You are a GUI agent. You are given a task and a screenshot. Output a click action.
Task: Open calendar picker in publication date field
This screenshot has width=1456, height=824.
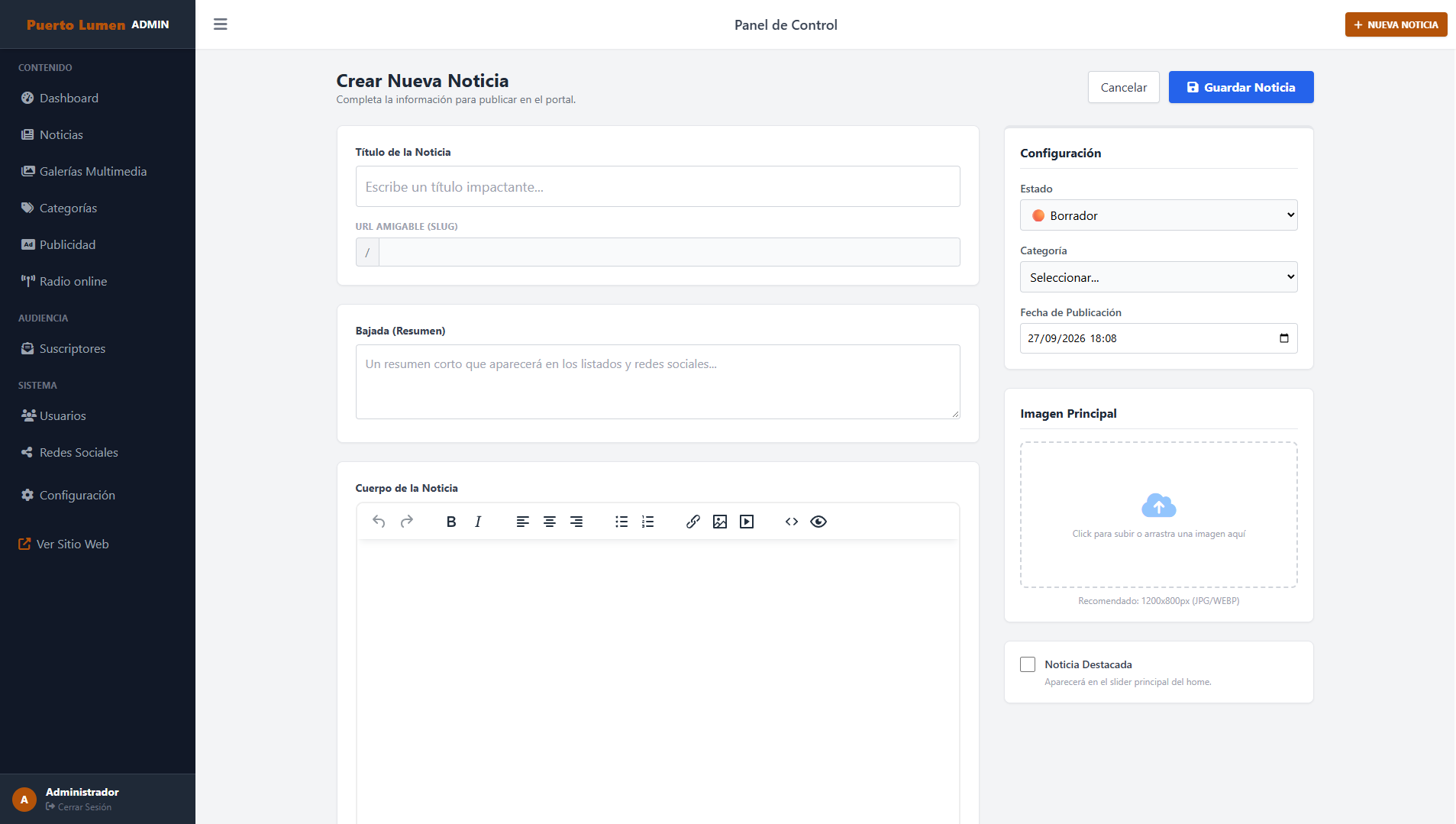pyautogui.click(x=1284, y=338)
